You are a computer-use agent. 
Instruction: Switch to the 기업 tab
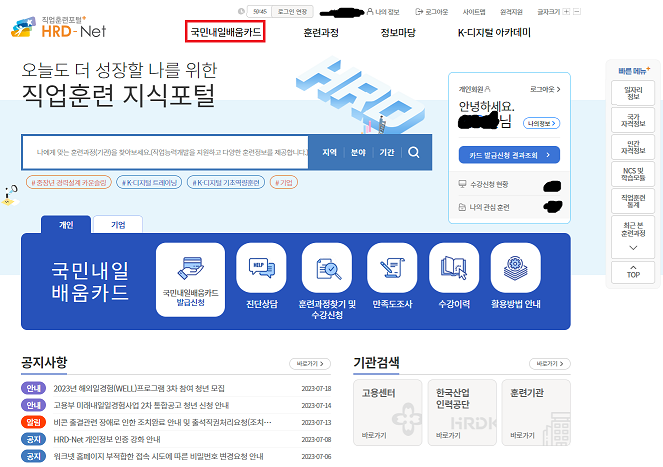[118, 225]
